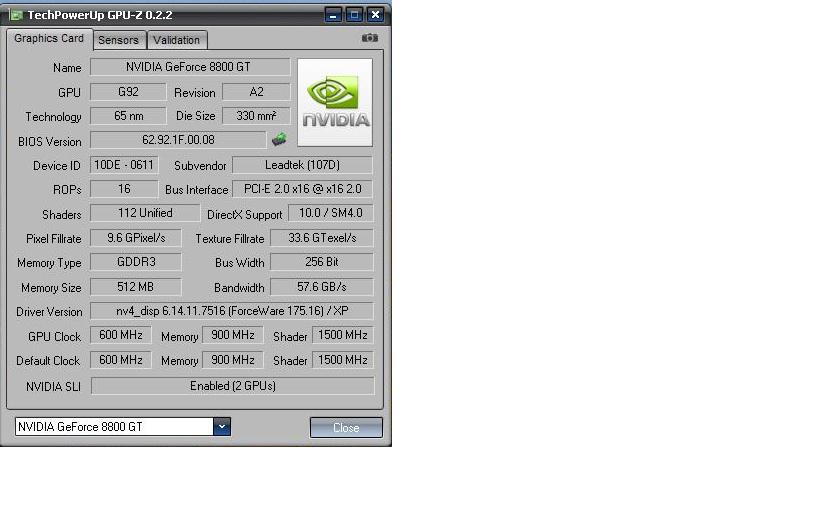The width and height of the screenshot is (840, 525).
Task: Click the 'Subvendor' label
Action: [200, 166]
